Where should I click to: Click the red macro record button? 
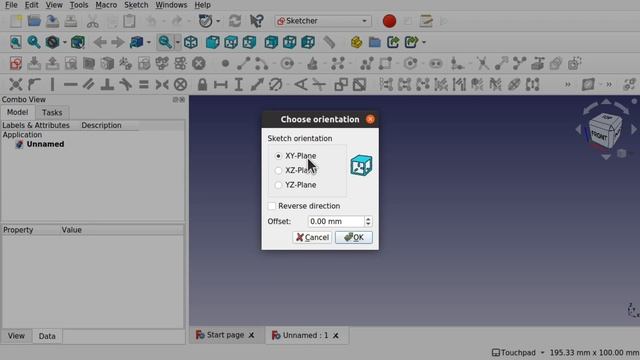389,21
